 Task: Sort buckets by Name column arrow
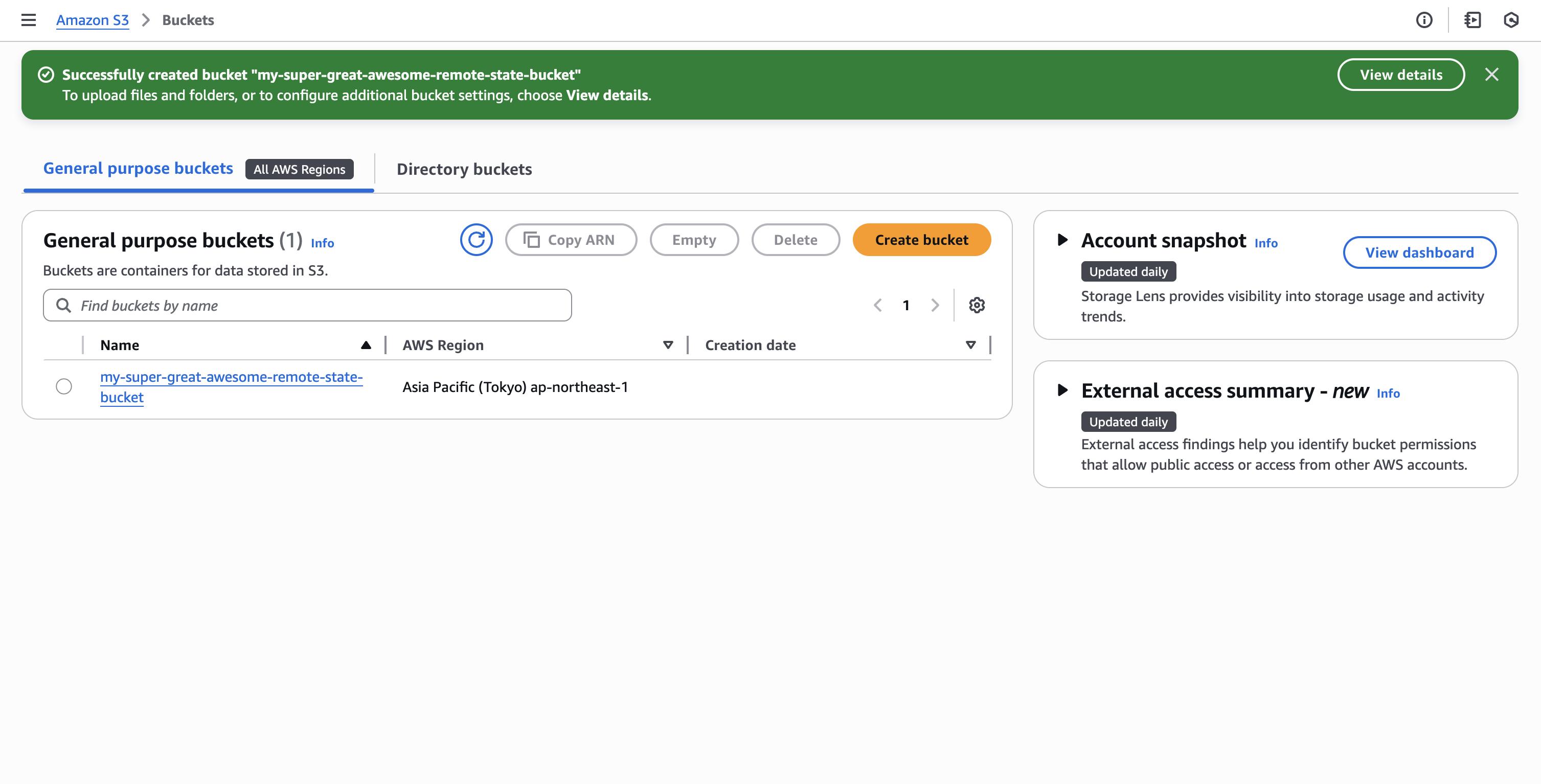click(x=366, y=345)
